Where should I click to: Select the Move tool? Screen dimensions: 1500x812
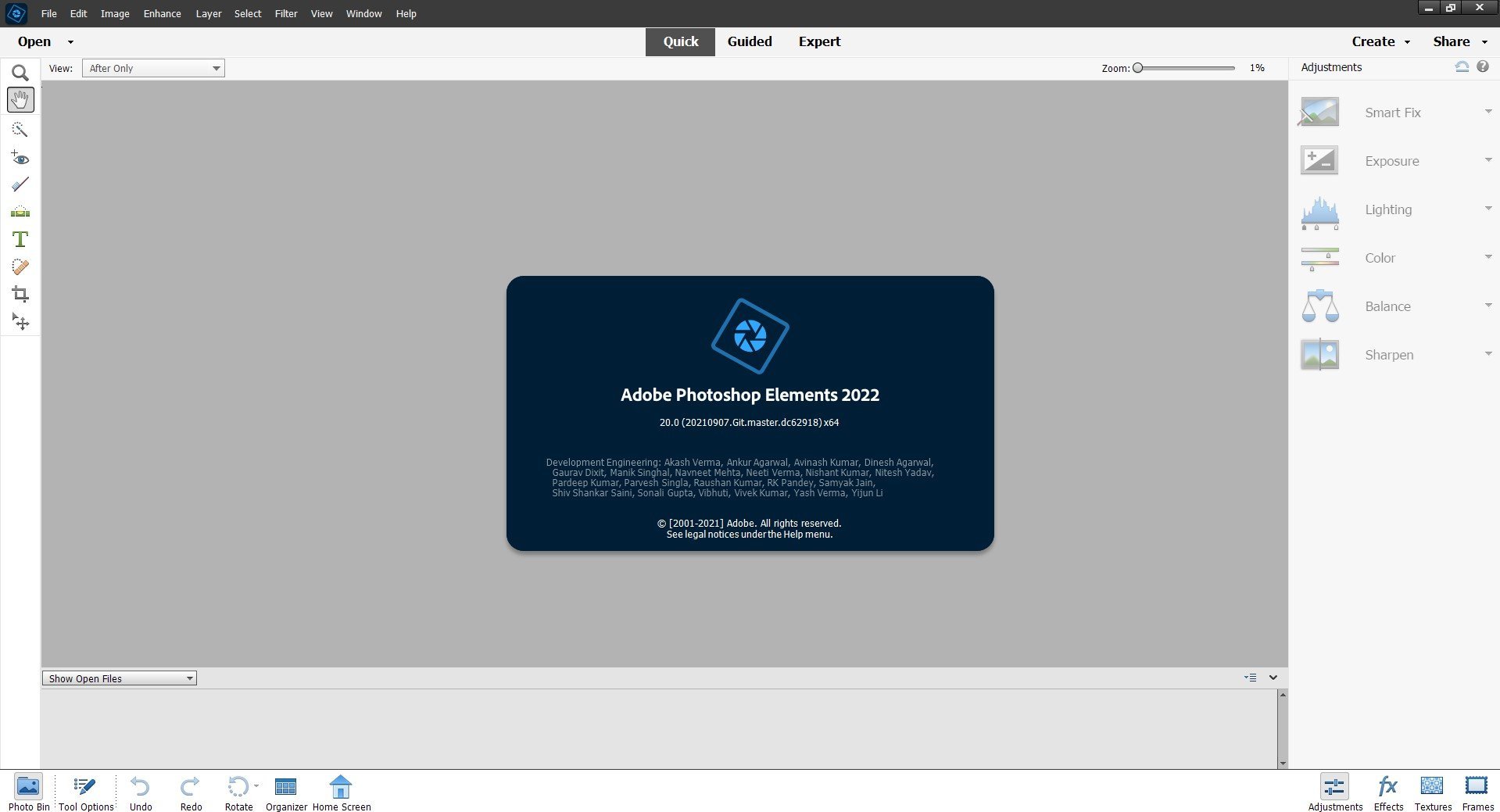click(x=20, y=322)
